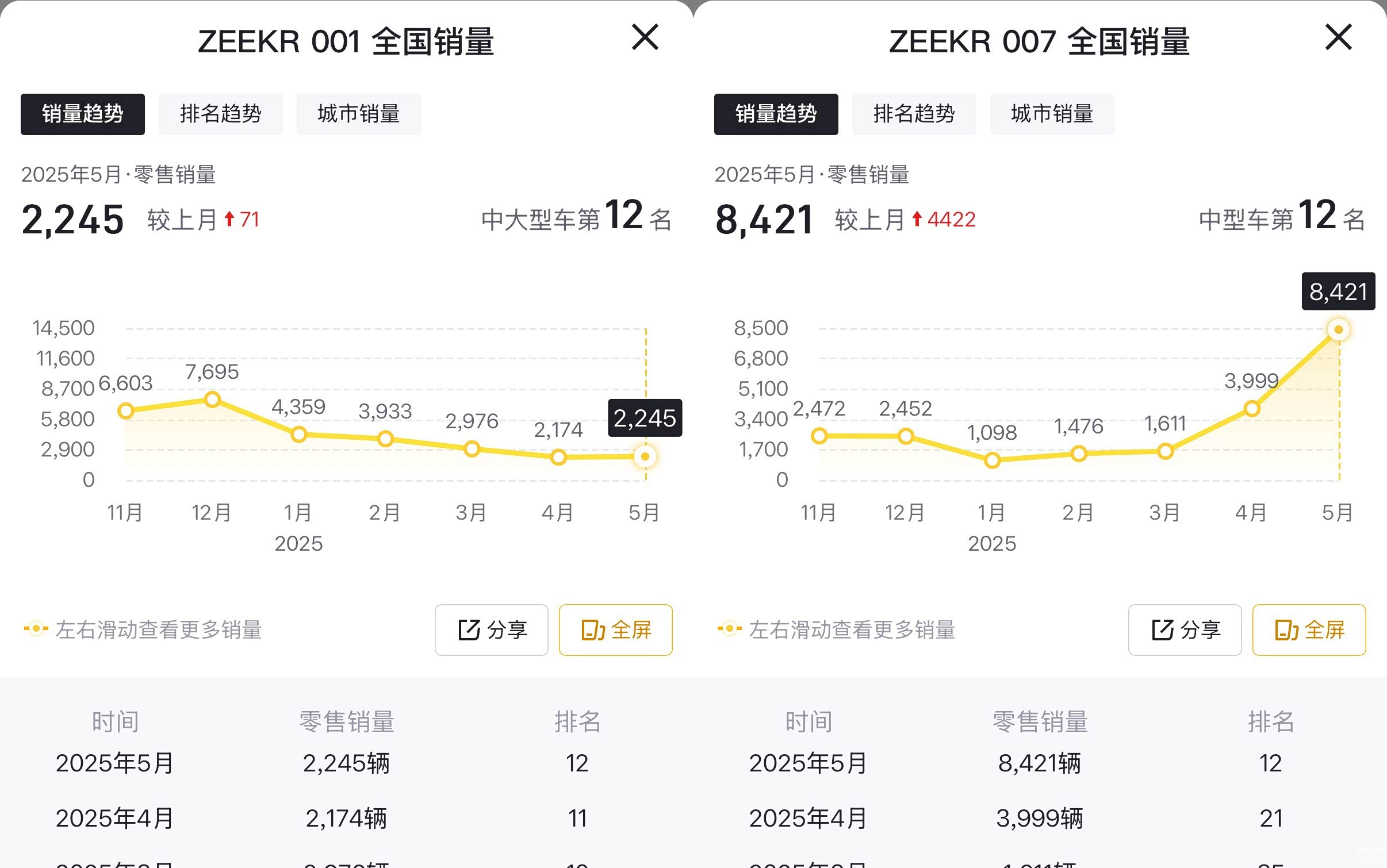Select the 4,359 January point on ZEEKR 001 chart
The height and width of the screenshot is (868, 1387).
298,434
